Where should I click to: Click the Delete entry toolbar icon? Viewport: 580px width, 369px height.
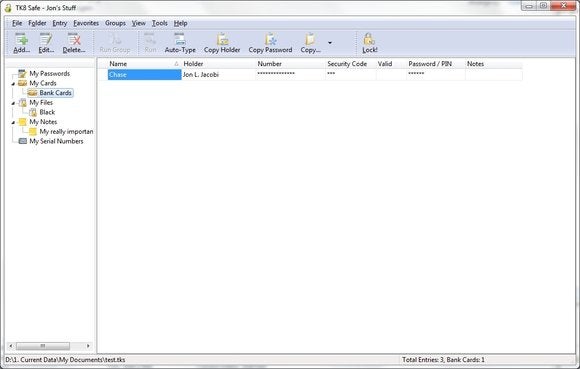[74, 39]
